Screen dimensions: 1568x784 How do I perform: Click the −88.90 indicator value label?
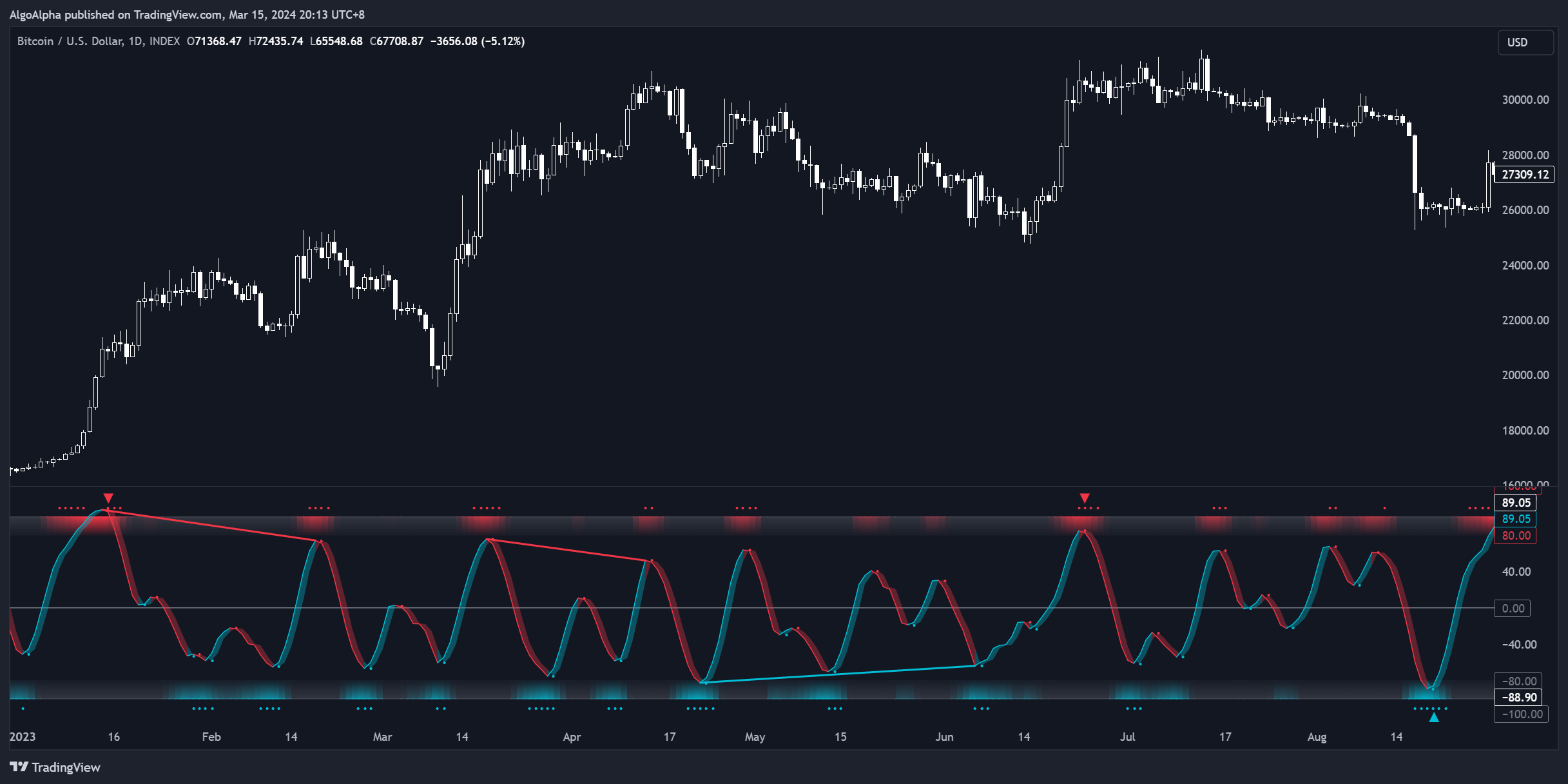coord(1519,697)
